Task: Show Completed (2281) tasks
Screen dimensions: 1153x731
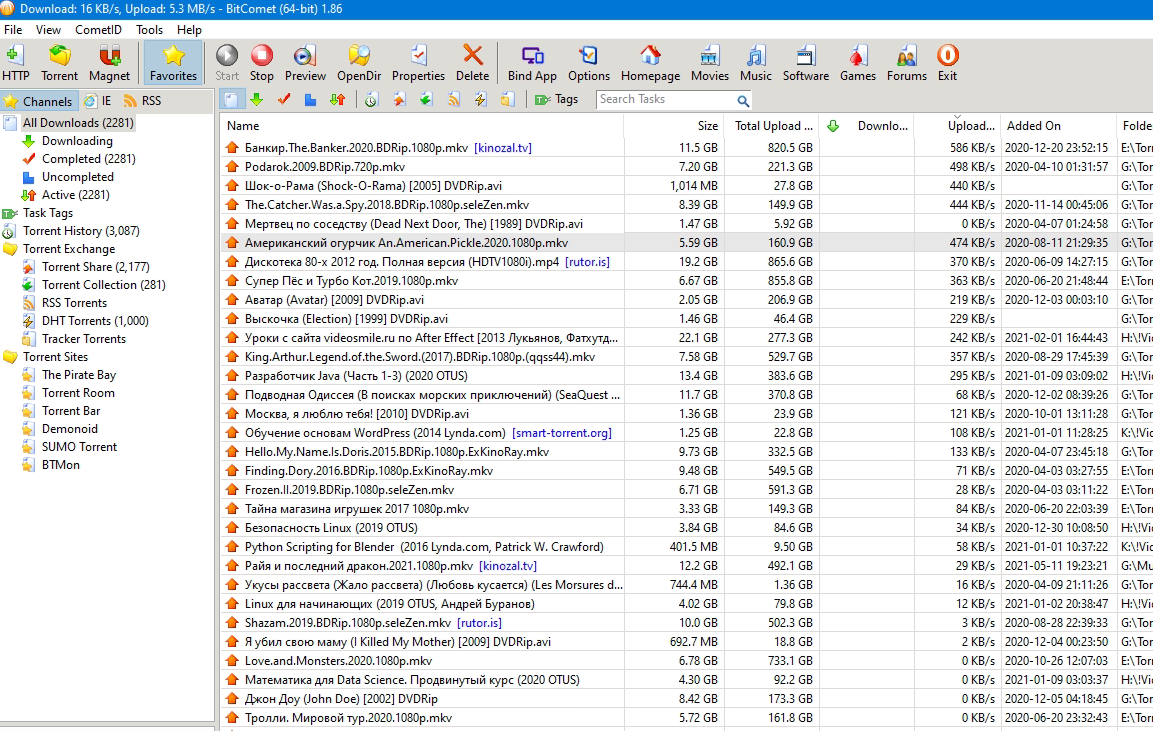Action: point(88,159)
